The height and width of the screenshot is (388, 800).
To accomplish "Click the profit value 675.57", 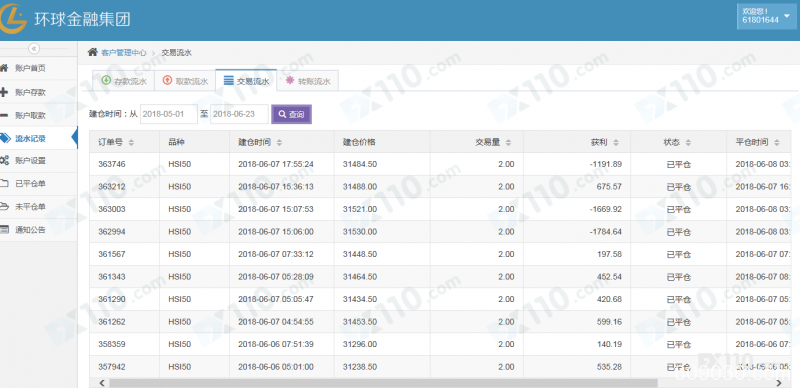I will [x=609, y=187].
